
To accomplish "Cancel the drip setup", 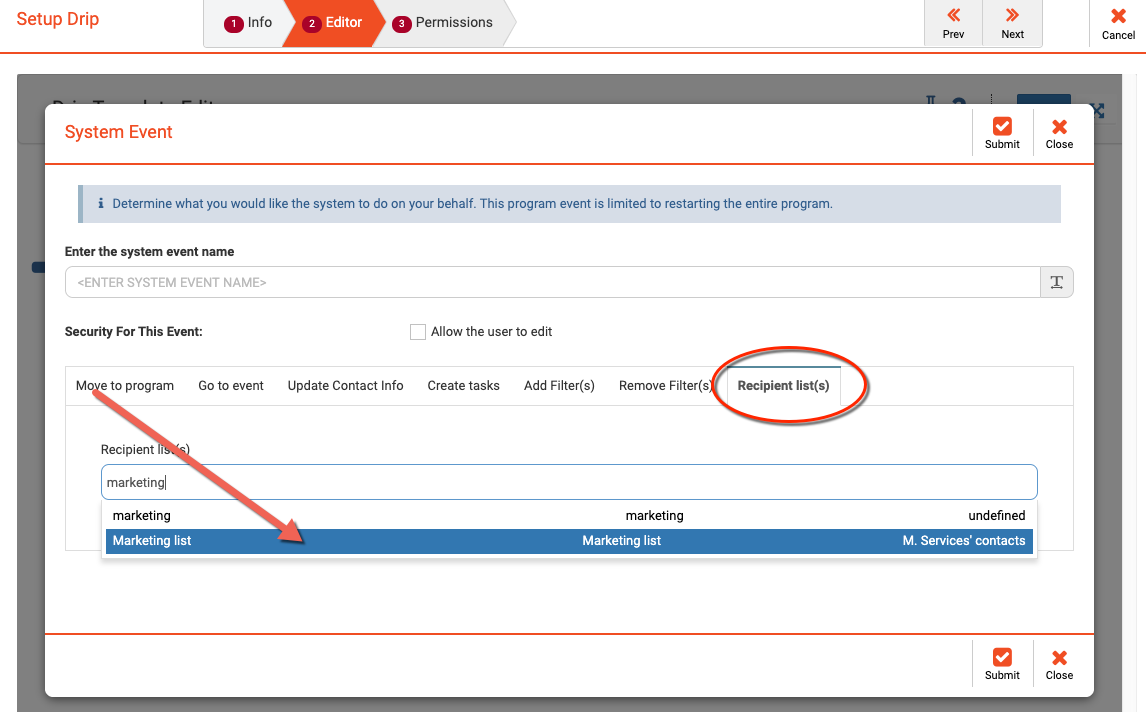I will [x=1117, y=23].
